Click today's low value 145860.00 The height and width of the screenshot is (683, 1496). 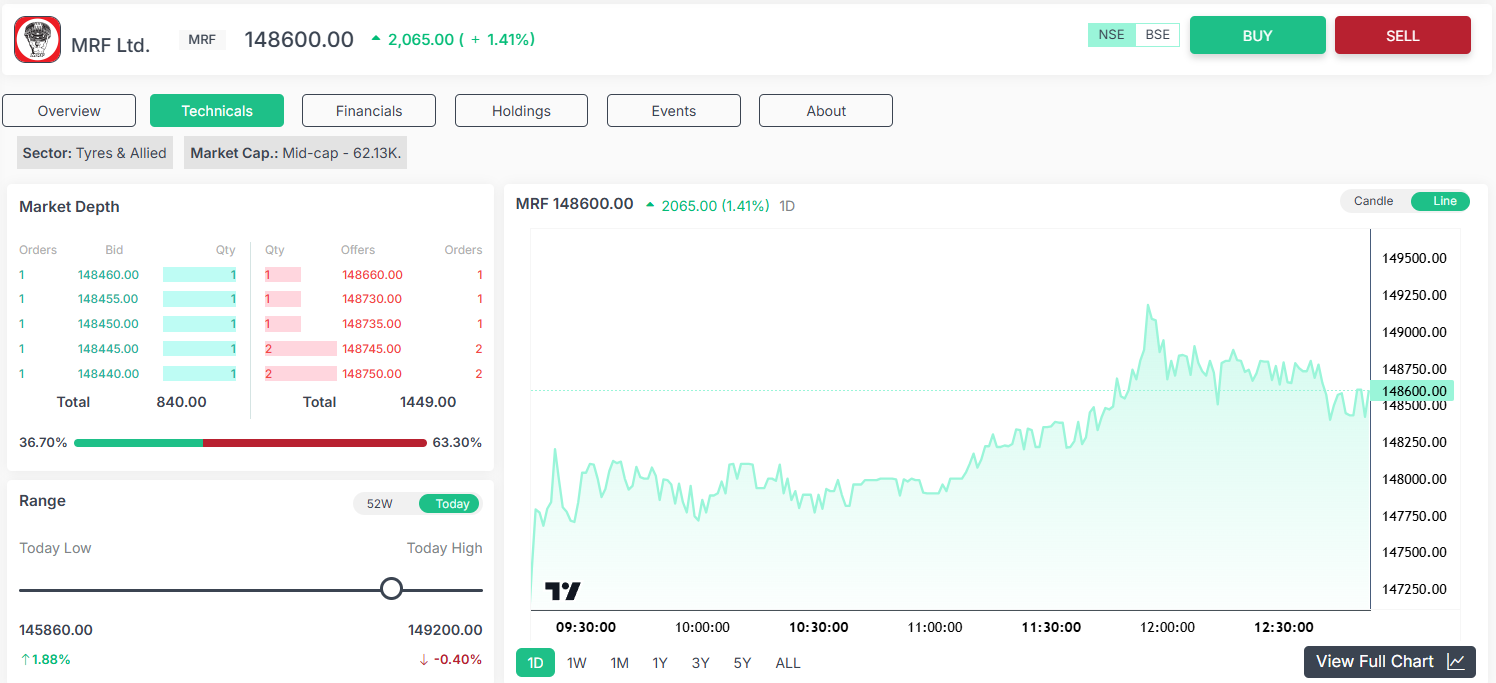[x=56, y=630]
